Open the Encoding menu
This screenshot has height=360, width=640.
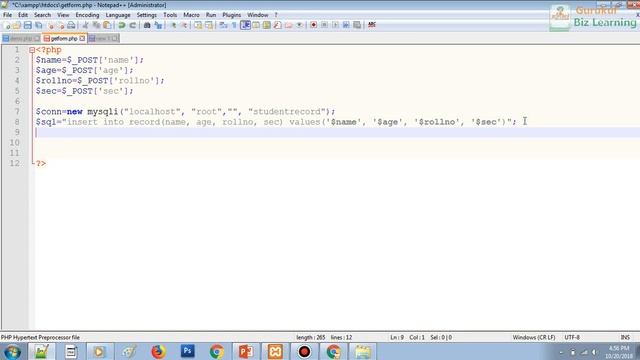click(x=87, y=15)
